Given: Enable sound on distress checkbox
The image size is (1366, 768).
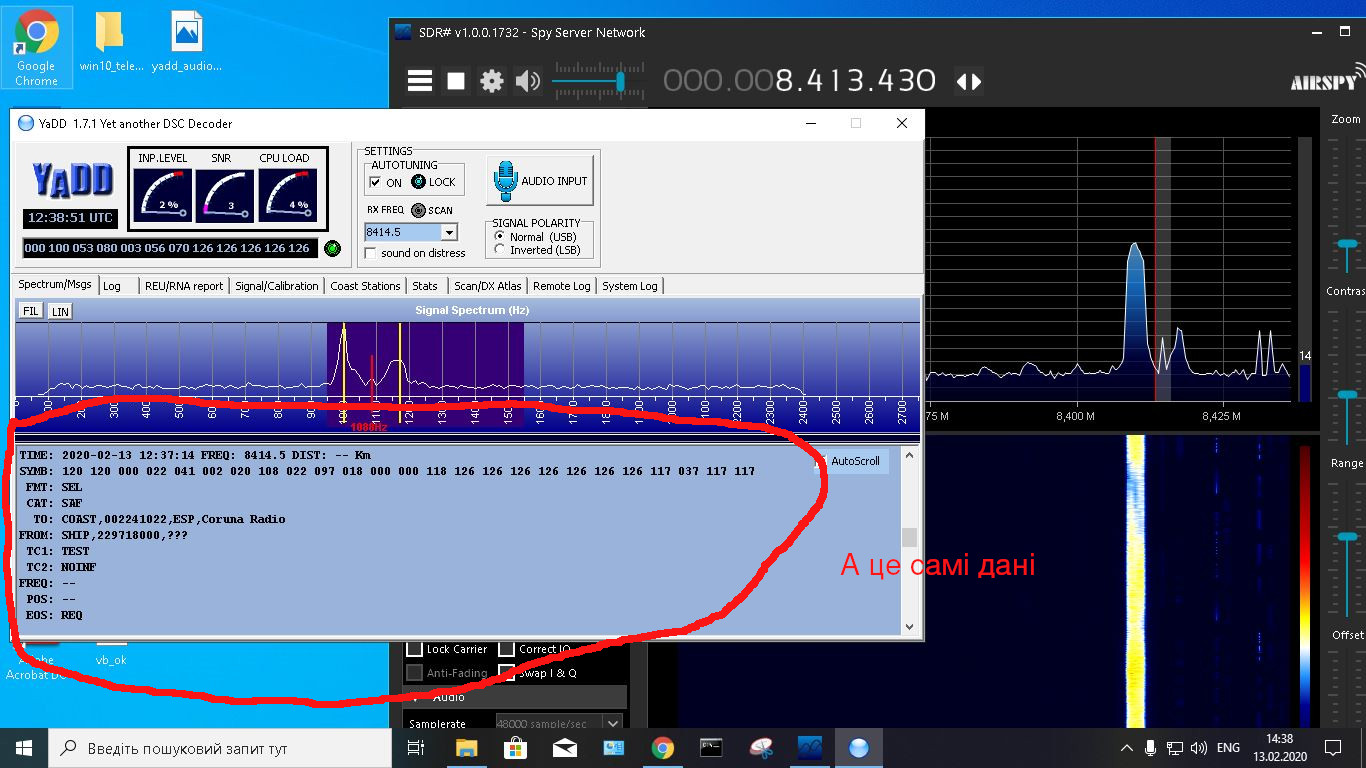Looking at the screenshot, I should pyautogui.click(x=371, y=253).
